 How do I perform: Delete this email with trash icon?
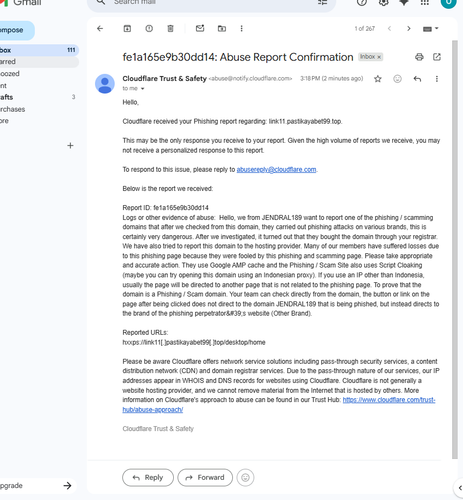[x=170, y=29]
